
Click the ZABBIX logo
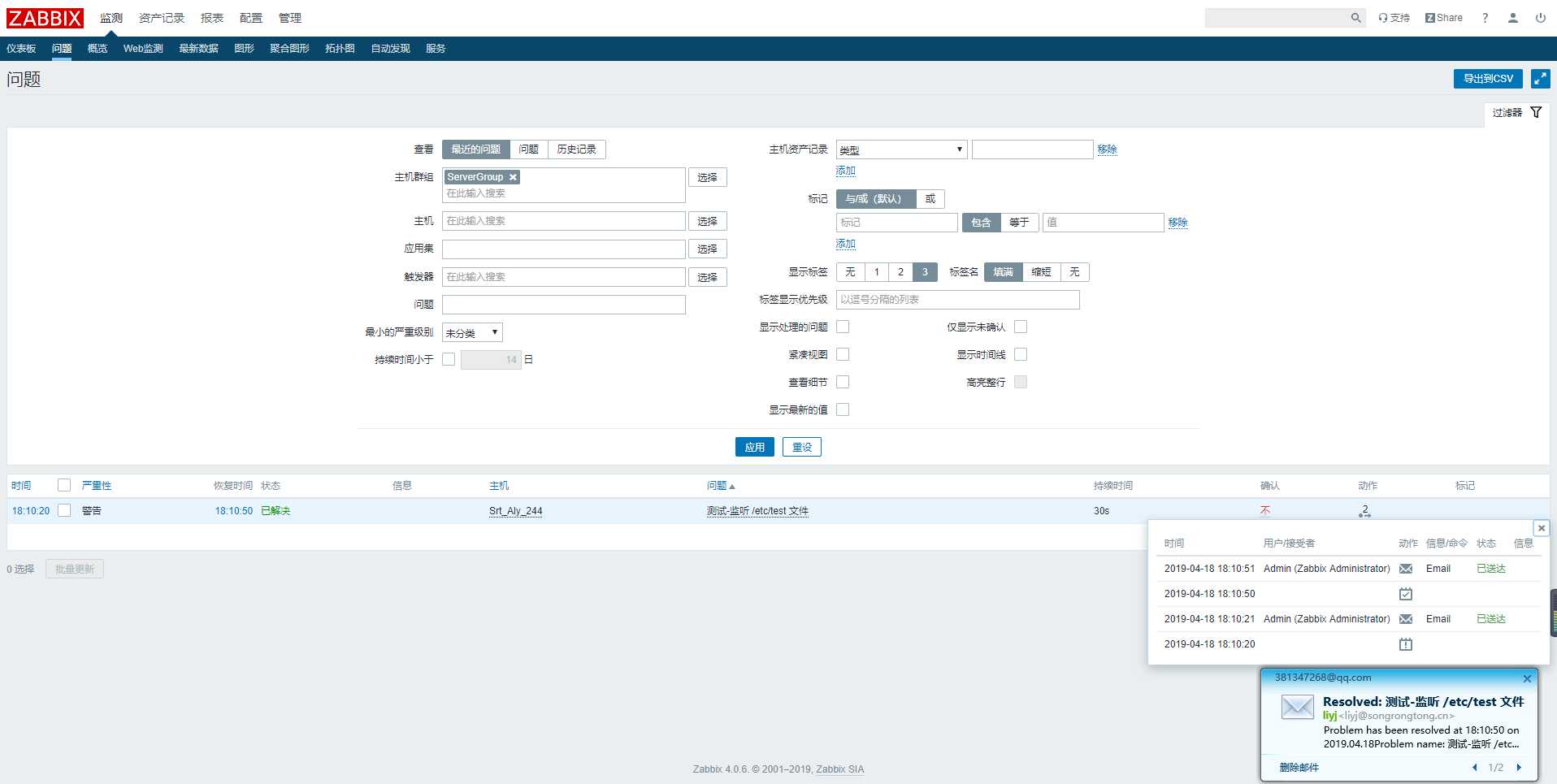[x=45, y=18]
